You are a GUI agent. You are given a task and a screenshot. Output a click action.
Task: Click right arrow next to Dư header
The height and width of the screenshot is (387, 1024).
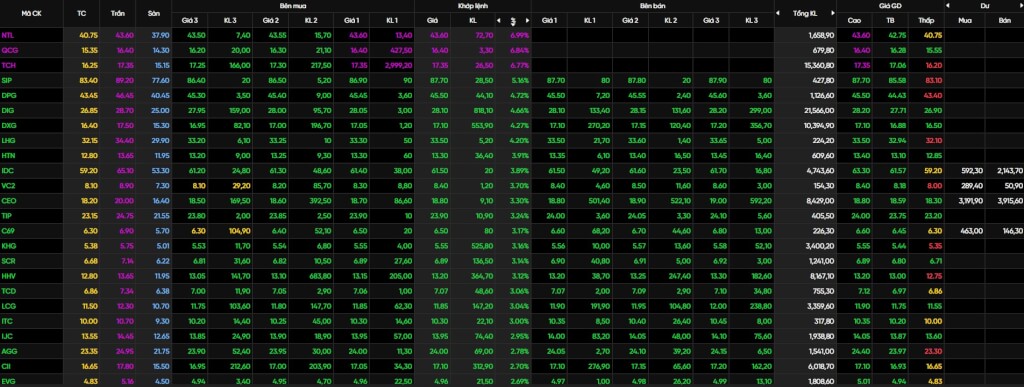coord(1021,5)
